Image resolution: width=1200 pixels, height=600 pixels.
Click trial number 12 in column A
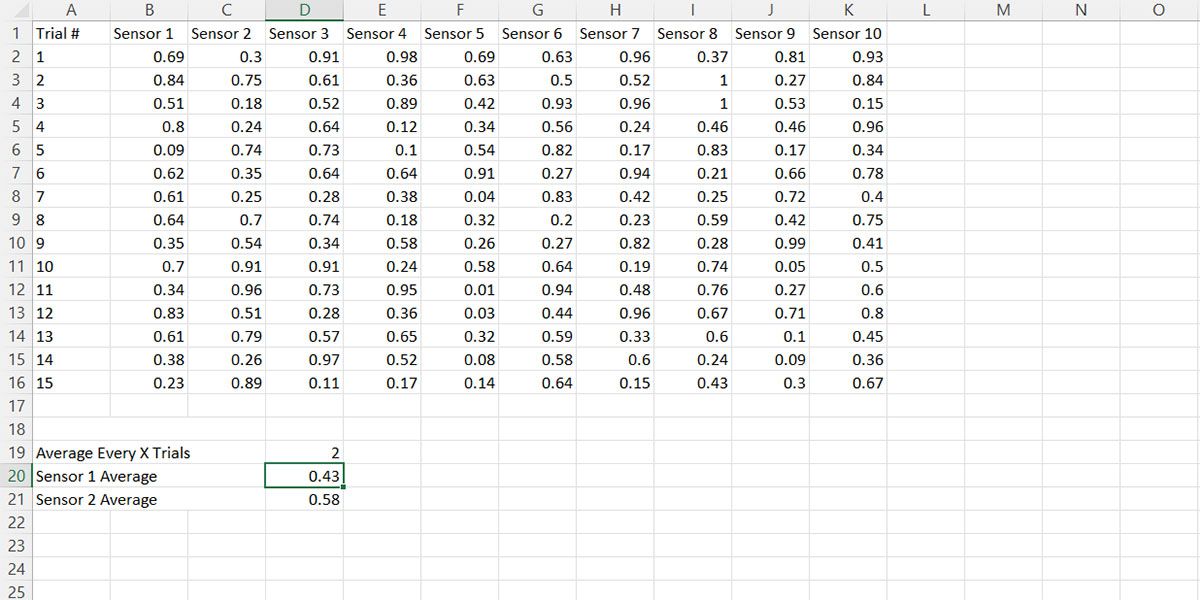pos(71,313)
